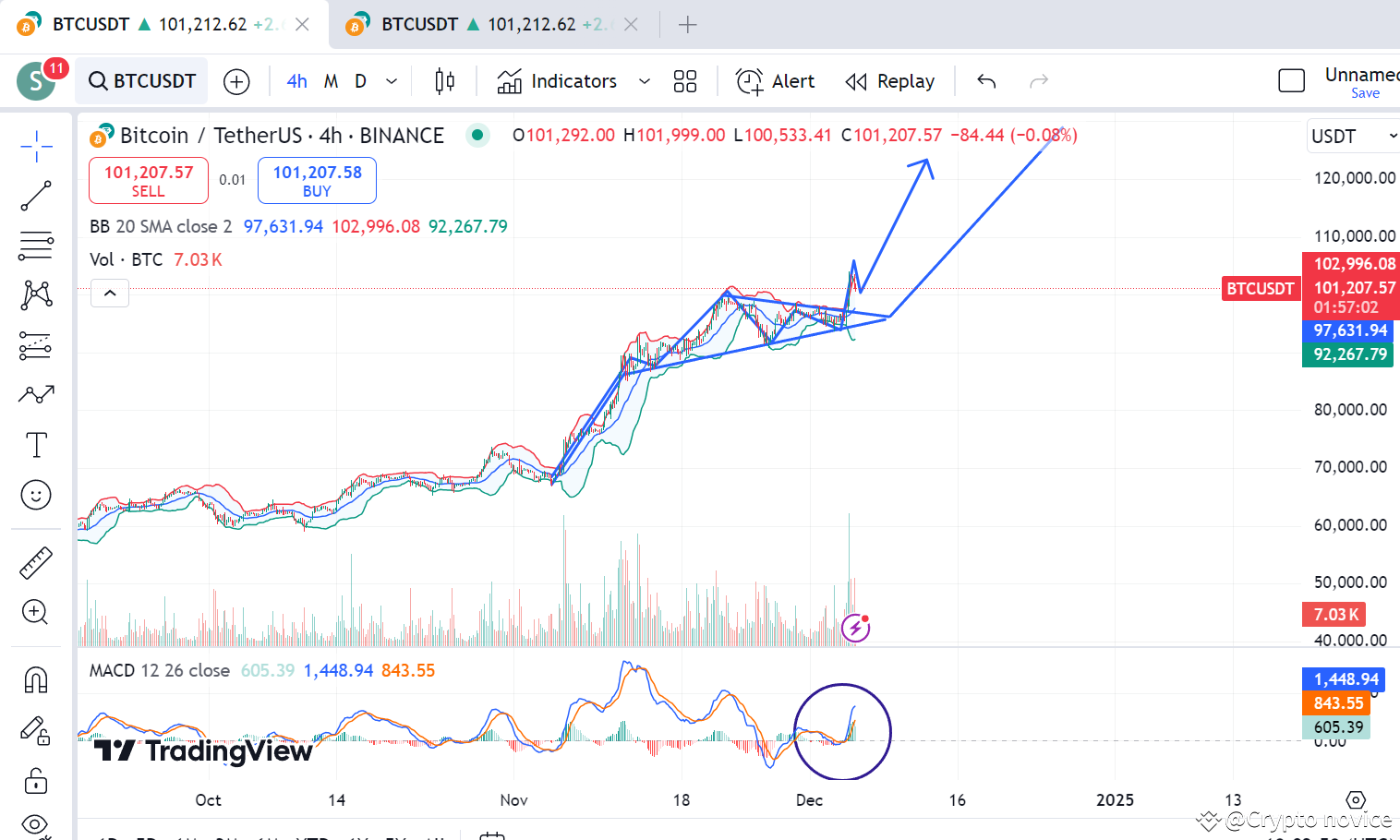Toggle the green market status dot
The height and width of the screenshot is (840, 1400).
[477, 135]
